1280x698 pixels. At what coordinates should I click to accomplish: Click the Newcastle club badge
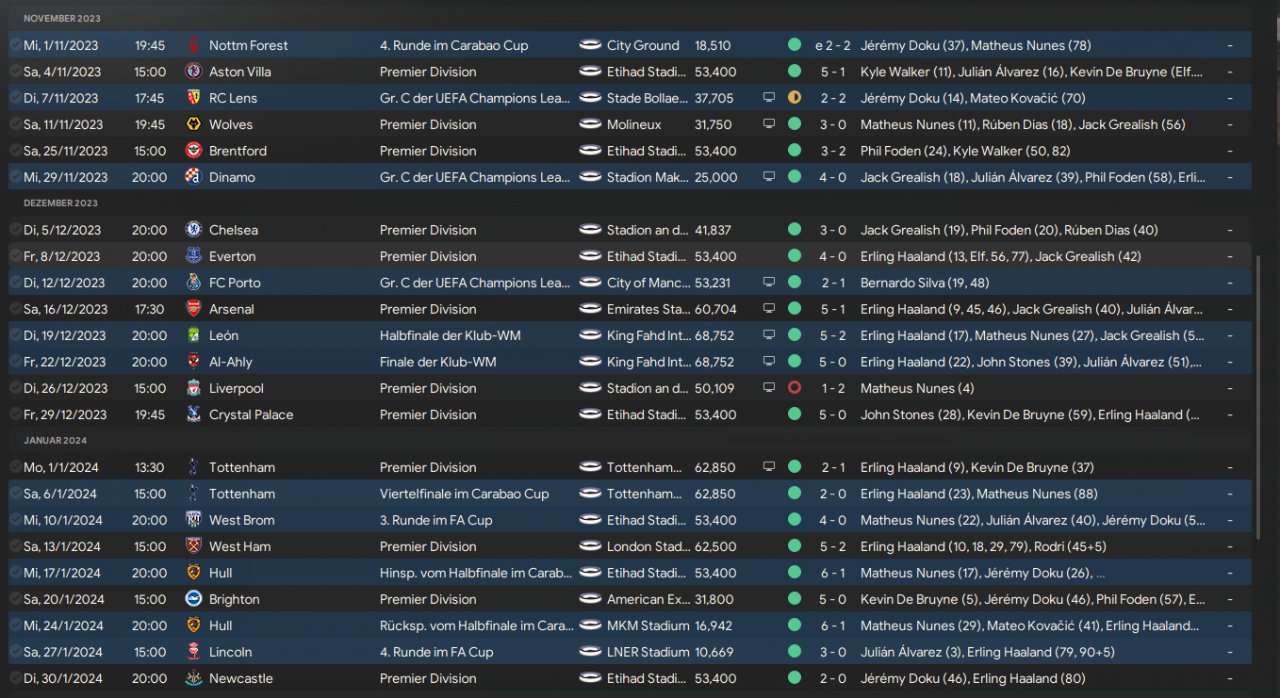coord(194,678)
